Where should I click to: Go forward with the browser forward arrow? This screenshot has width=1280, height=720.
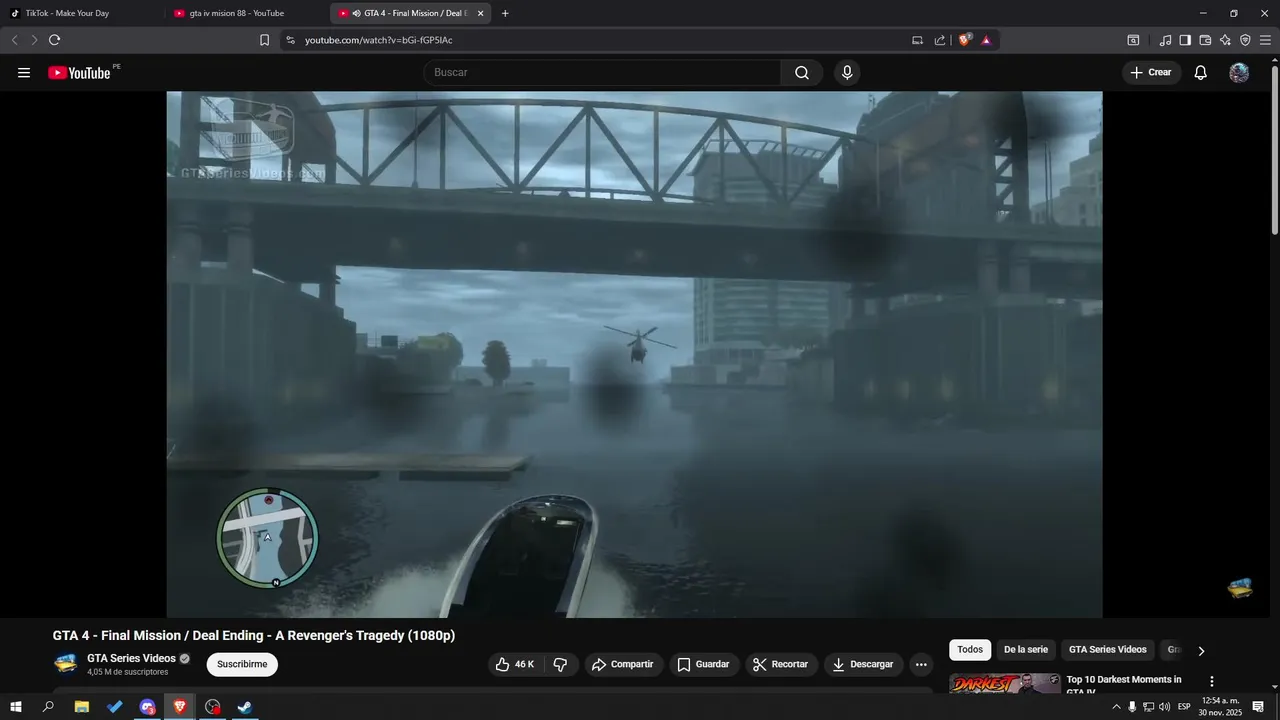point(34,40)
